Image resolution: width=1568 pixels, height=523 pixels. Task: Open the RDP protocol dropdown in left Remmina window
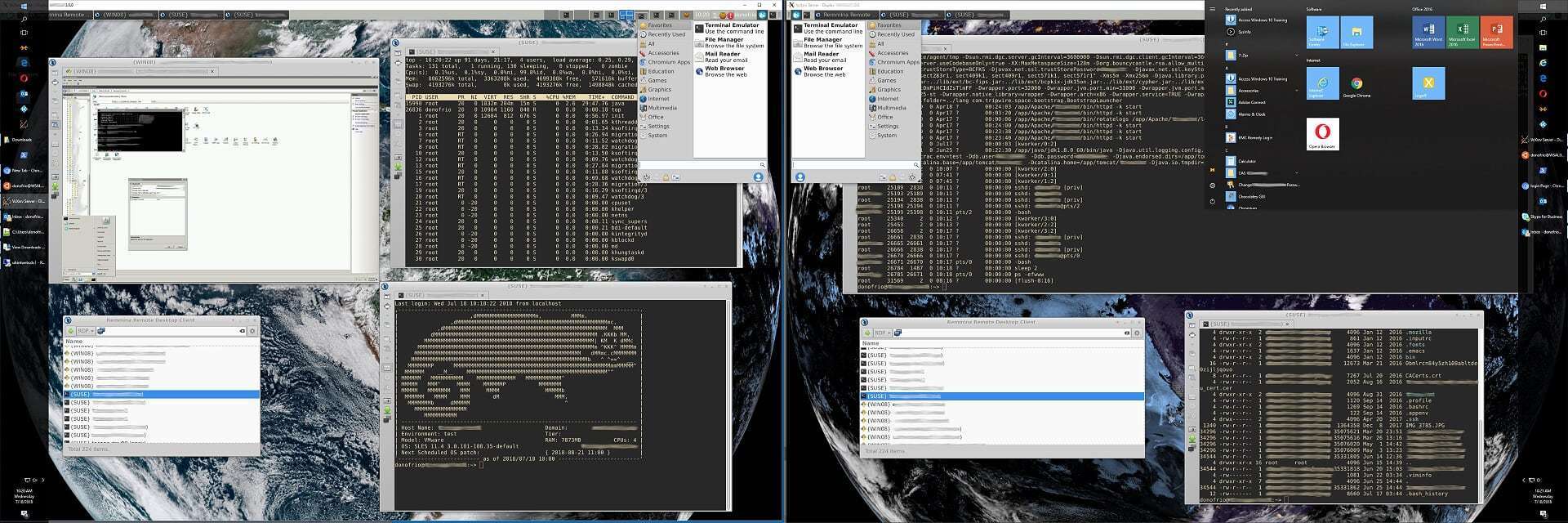pyautogui.click(x=85, y=331)
